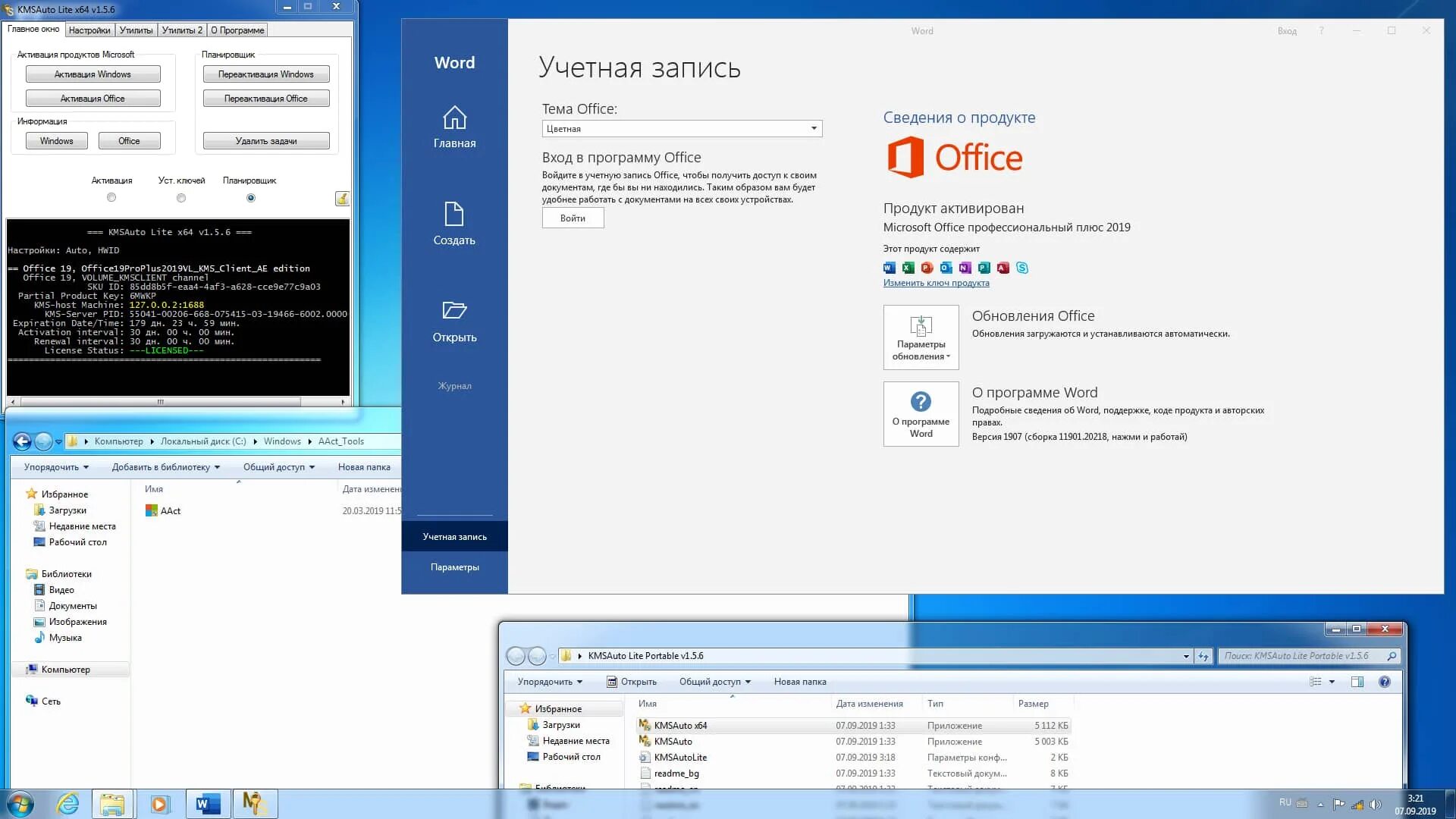
Task: Click the Word help question mark in title bar
Action: tap(1321, 31)
